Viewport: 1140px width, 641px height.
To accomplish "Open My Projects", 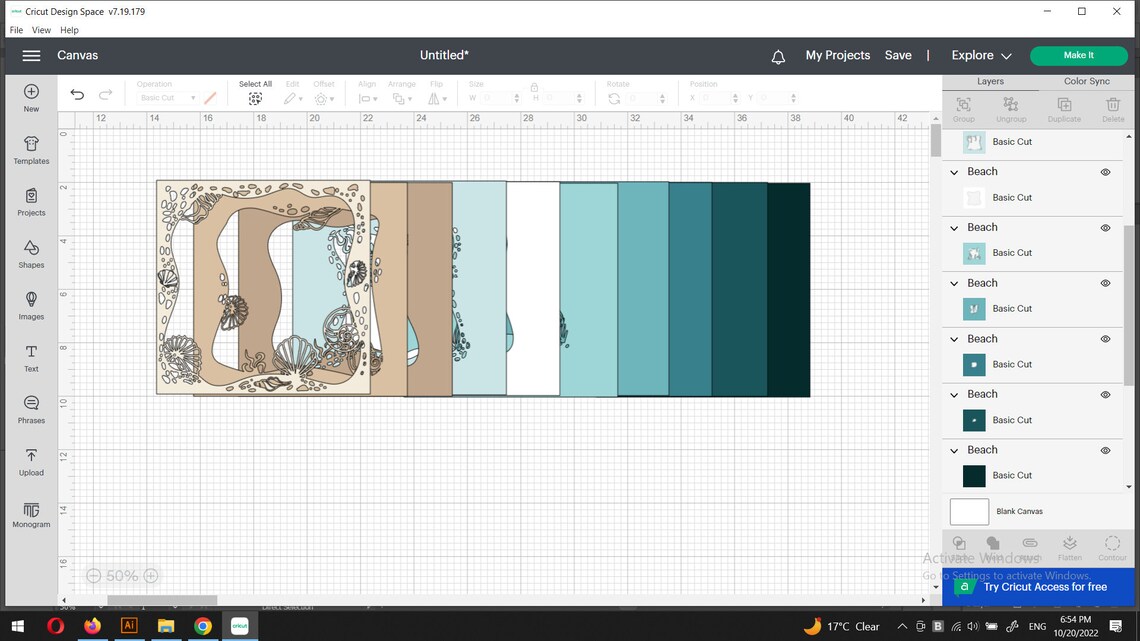I will click(838, 55).
